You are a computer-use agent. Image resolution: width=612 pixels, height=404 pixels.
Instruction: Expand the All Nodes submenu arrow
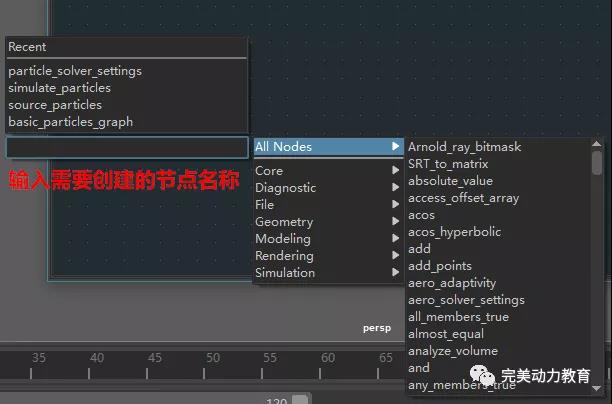click(x=396, y=147)
